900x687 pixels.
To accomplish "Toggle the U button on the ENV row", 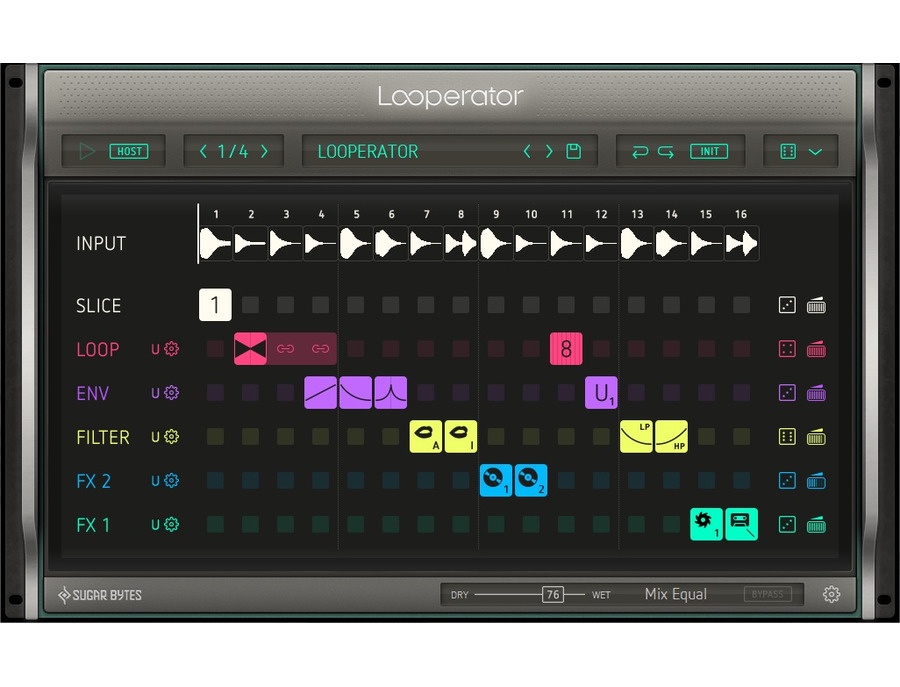I will pos(155,393).
